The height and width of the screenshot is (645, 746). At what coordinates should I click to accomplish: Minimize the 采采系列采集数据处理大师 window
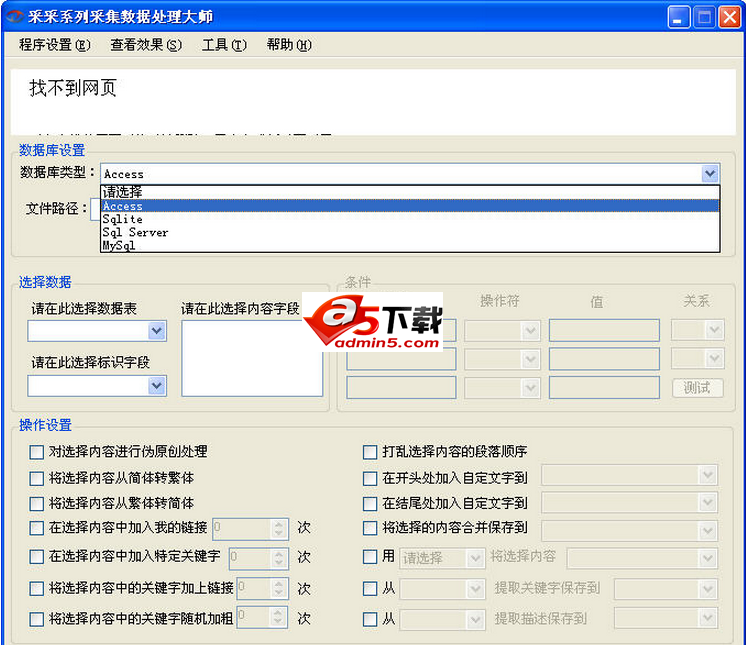point(679,17)
